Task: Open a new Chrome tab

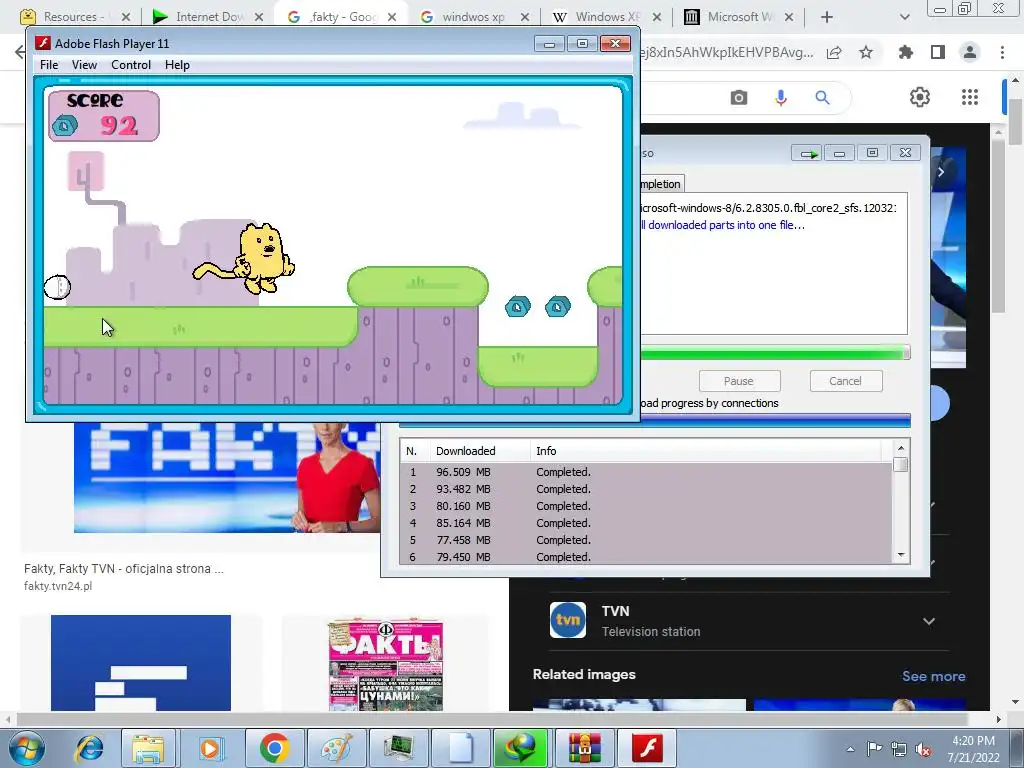Action: 827,17
